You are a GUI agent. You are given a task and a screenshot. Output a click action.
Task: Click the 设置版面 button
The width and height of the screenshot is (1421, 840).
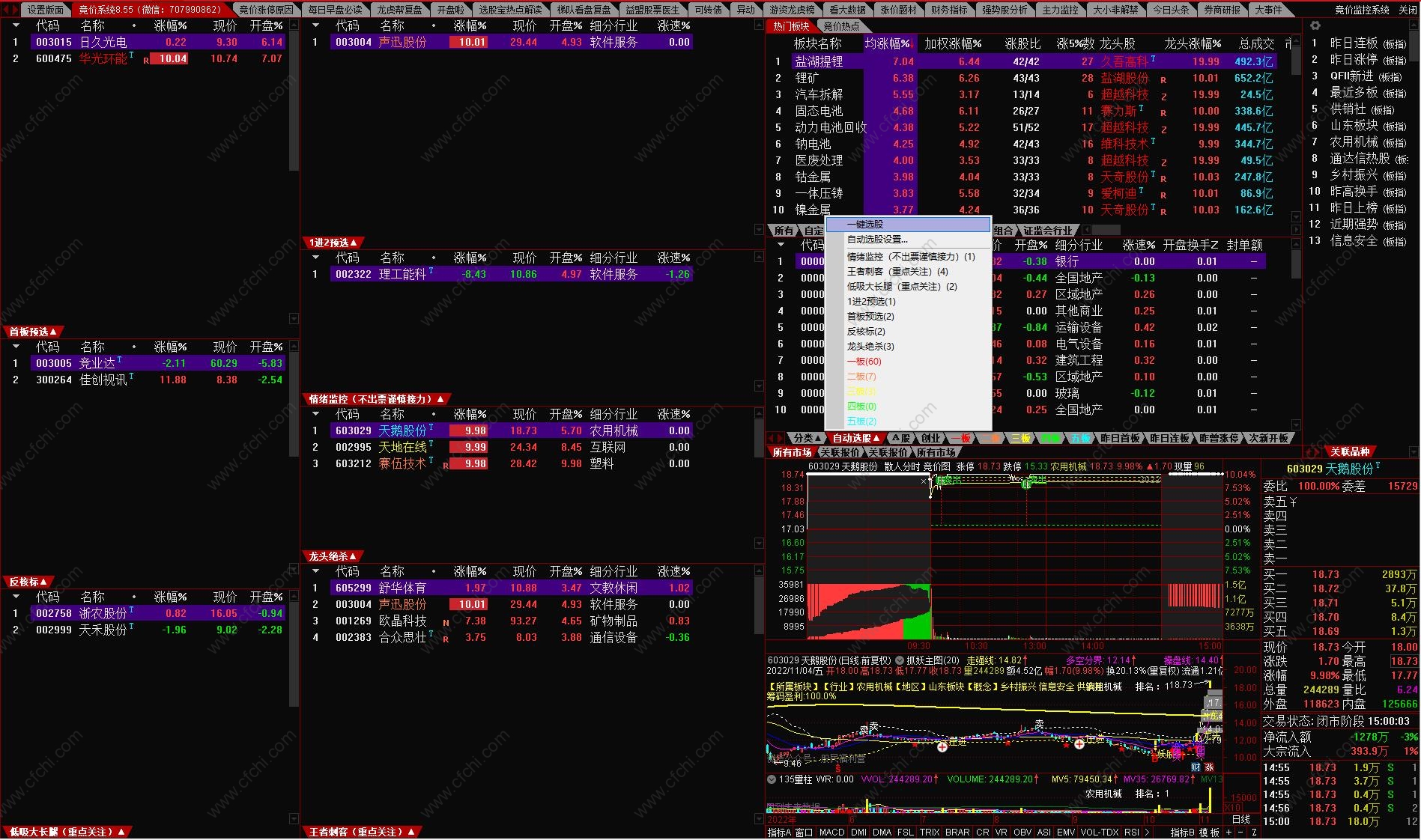click(x=46, y=10)
